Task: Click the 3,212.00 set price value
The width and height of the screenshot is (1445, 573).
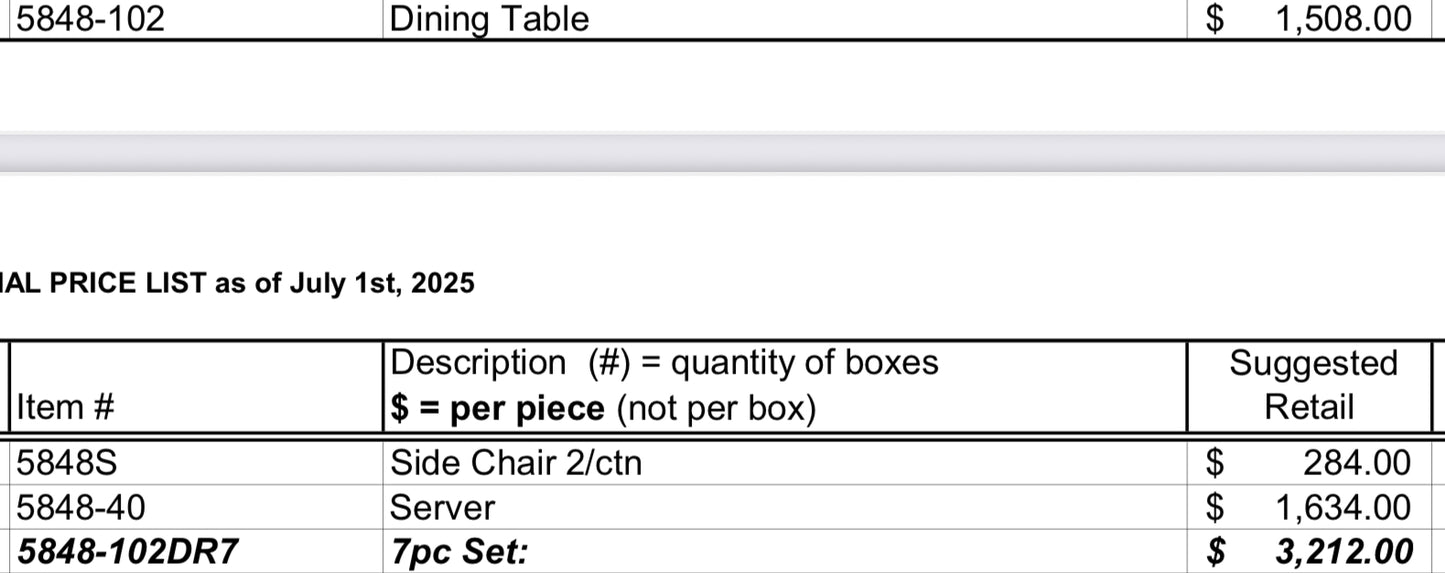Action: pyautogui.click(x=1343, y=552)
